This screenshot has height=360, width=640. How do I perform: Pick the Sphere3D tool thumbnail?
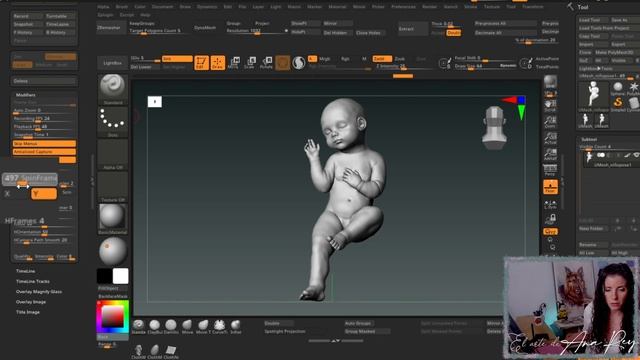618,88
